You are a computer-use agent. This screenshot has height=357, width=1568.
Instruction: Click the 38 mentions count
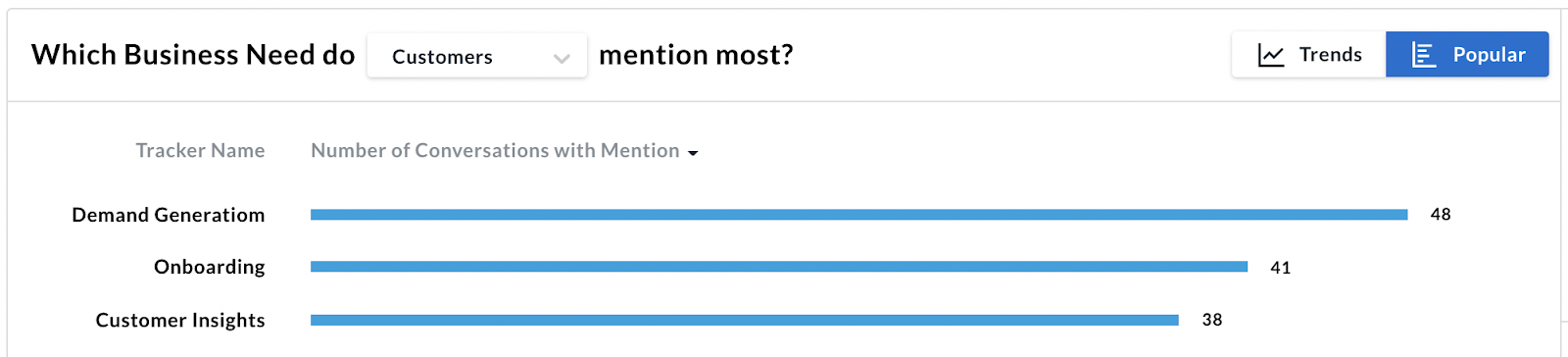1212,320
